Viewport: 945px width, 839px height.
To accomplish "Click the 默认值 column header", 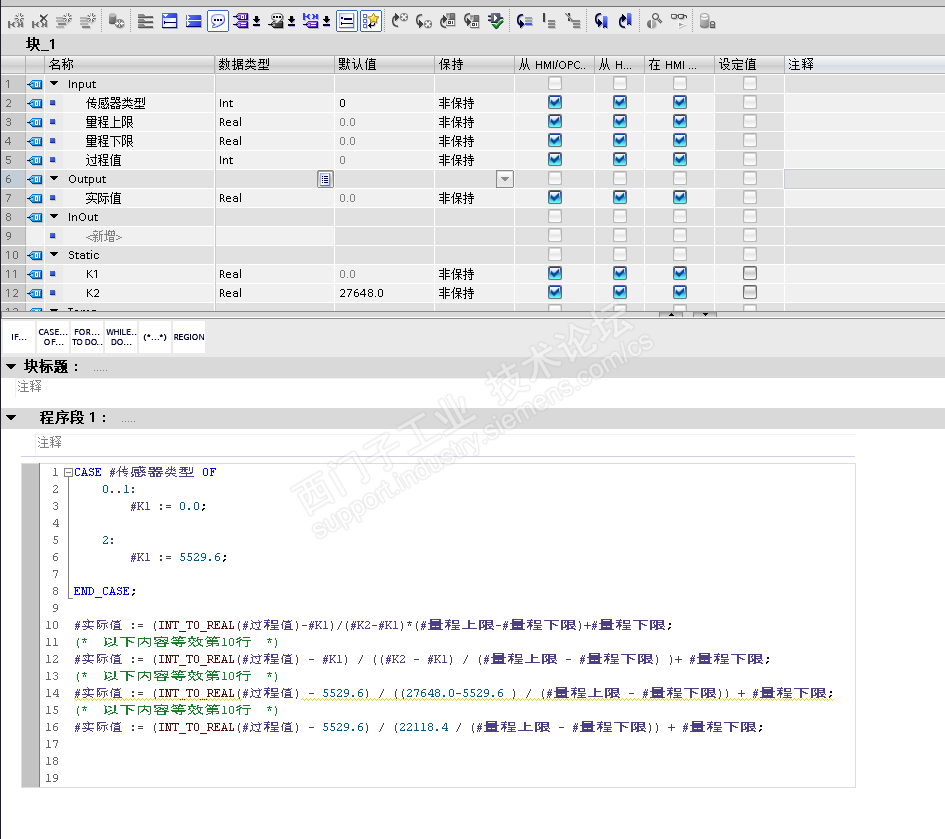I will coord(385,64).
